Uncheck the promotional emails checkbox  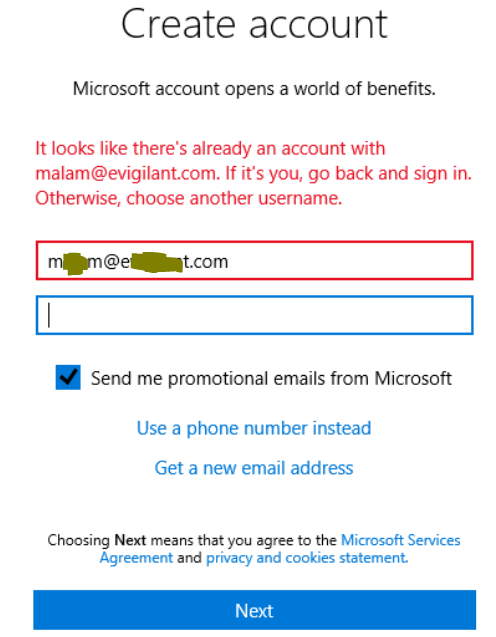coord(68,377)
